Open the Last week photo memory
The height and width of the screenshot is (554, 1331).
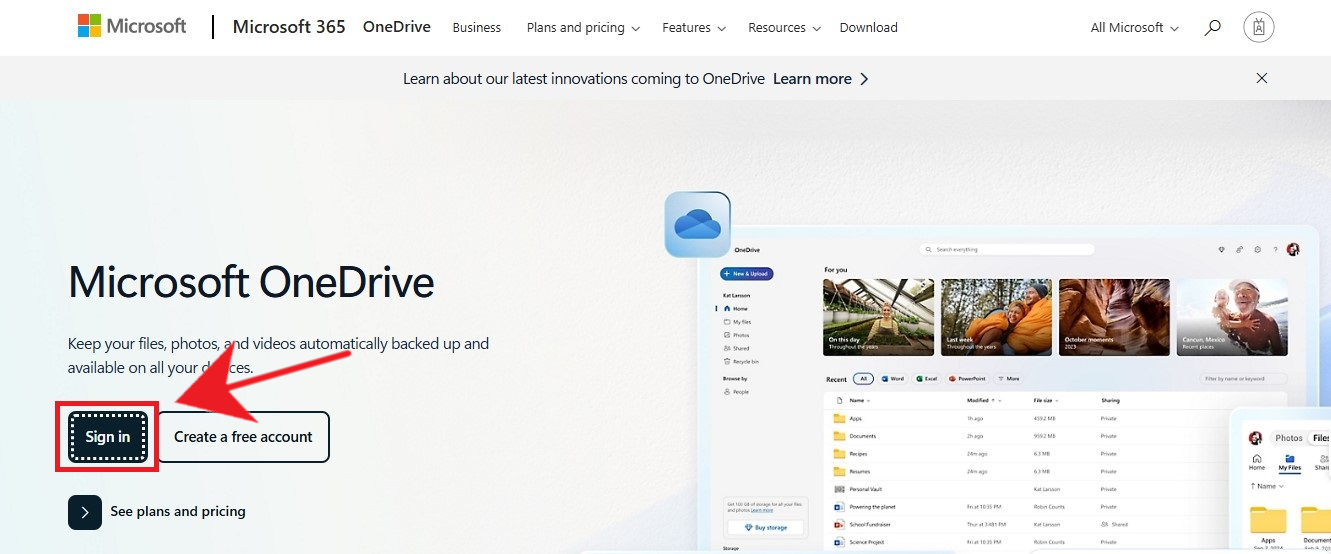[x=996, y=317]
